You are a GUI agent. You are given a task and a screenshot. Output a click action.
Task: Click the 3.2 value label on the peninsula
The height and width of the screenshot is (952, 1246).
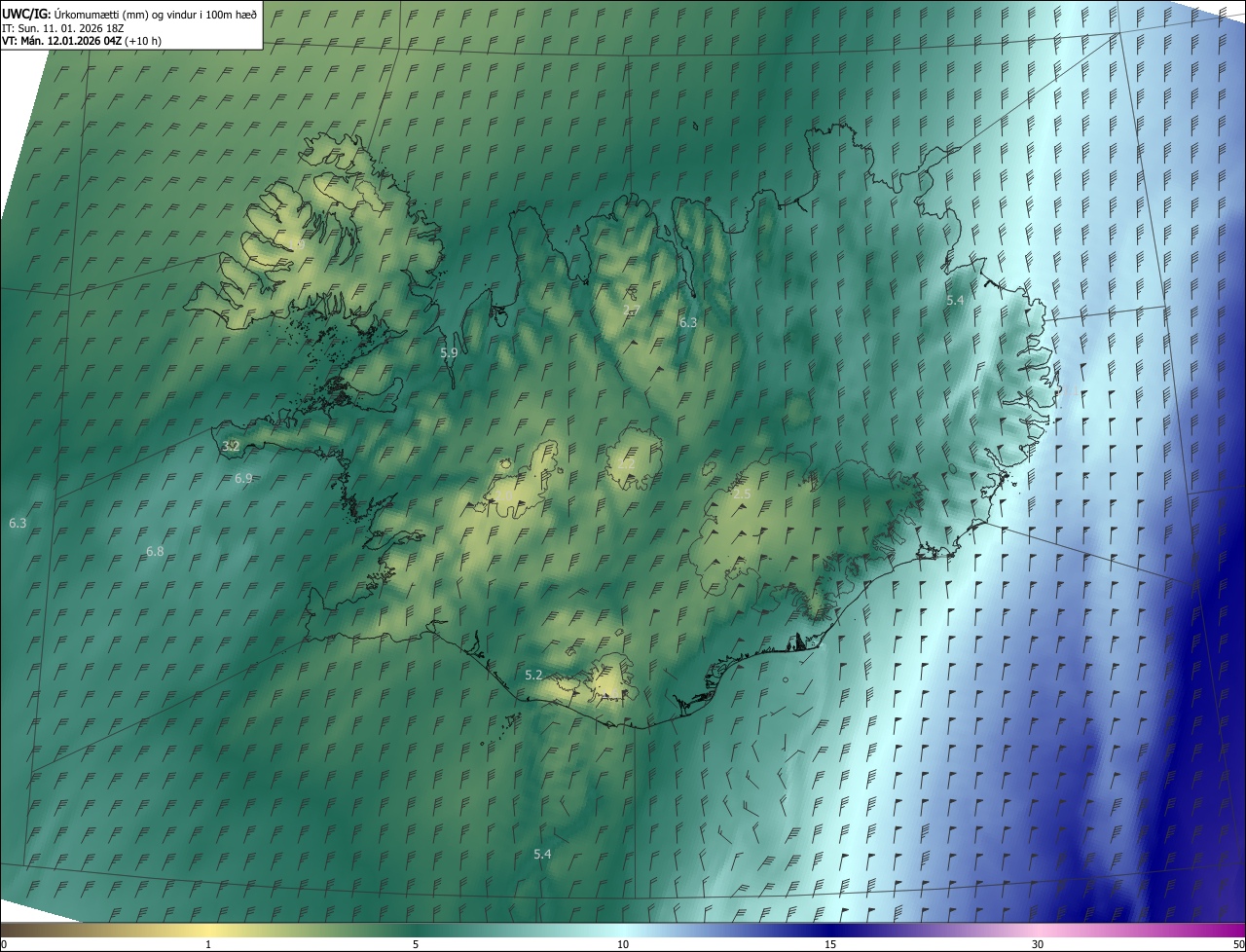click(231, 446)
